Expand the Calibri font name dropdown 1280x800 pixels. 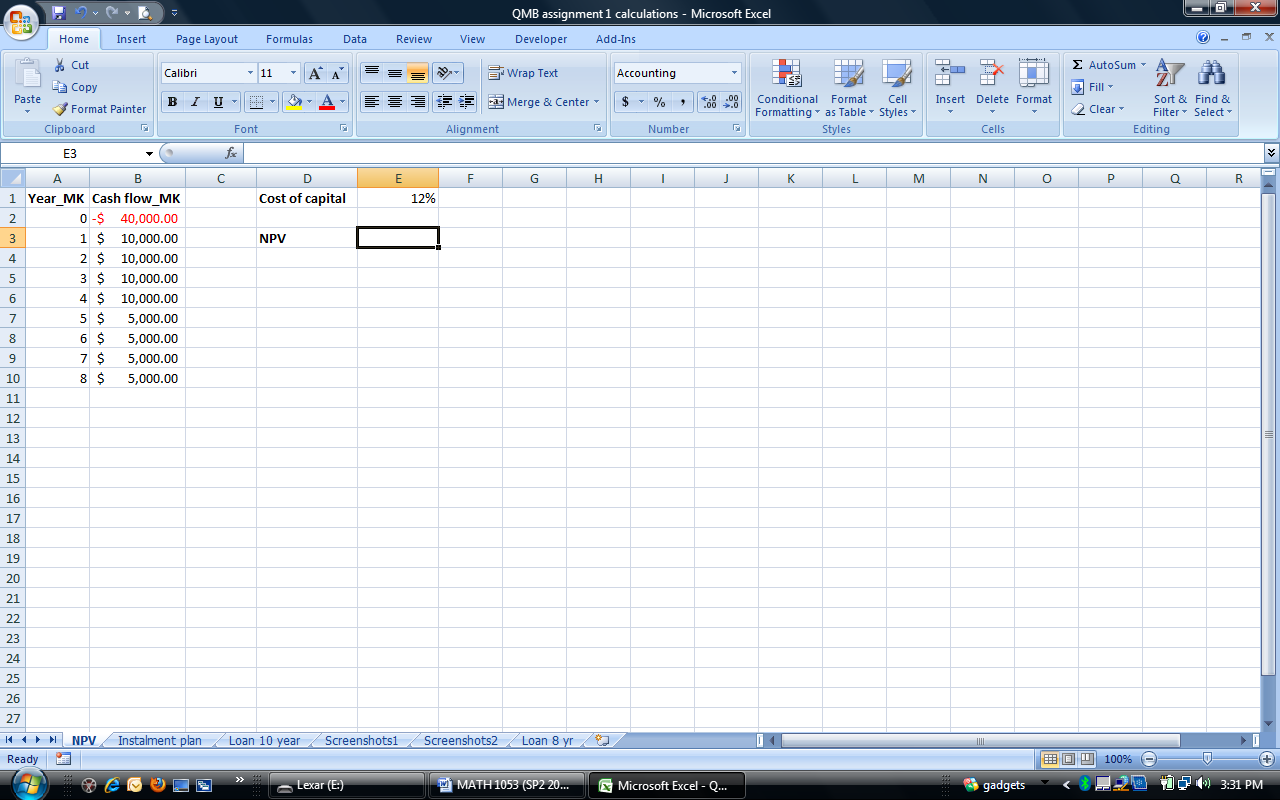coord(250,73)
